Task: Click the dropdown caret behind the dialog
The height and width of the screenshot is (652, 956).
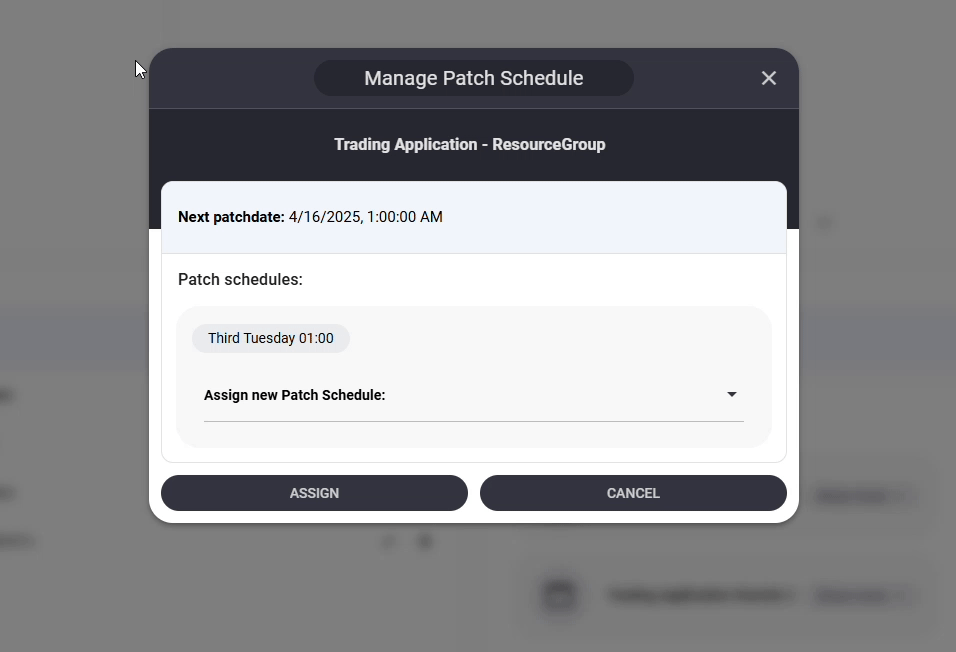Action: pyautogui.click(x=825, y=222)
